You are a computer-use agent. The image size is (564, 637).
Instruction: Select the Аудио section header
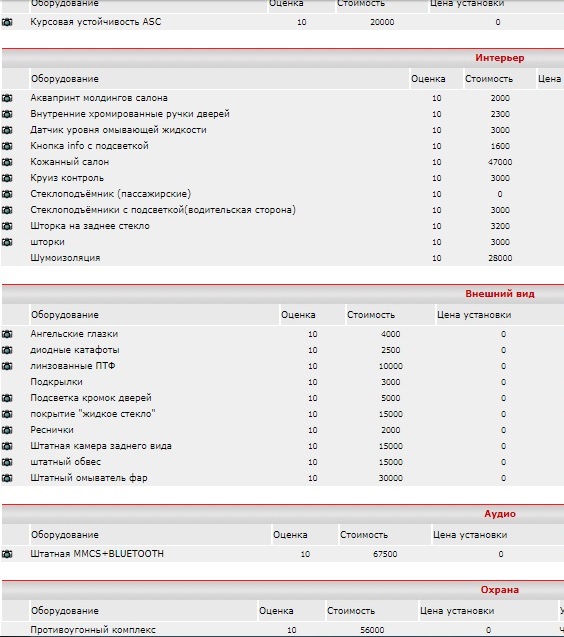point(500,514)
